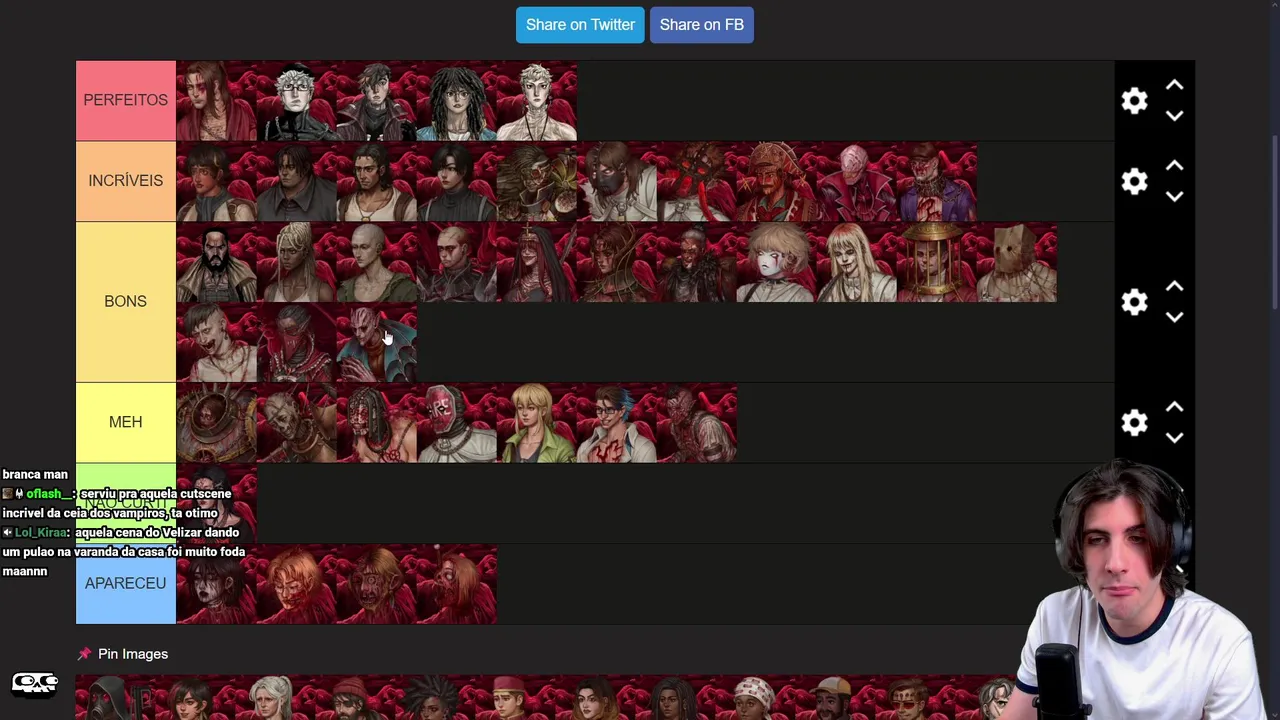Screen dimensions: 1280x720
Task: Click the Pin Images pushpin icon
Action: 84,654
